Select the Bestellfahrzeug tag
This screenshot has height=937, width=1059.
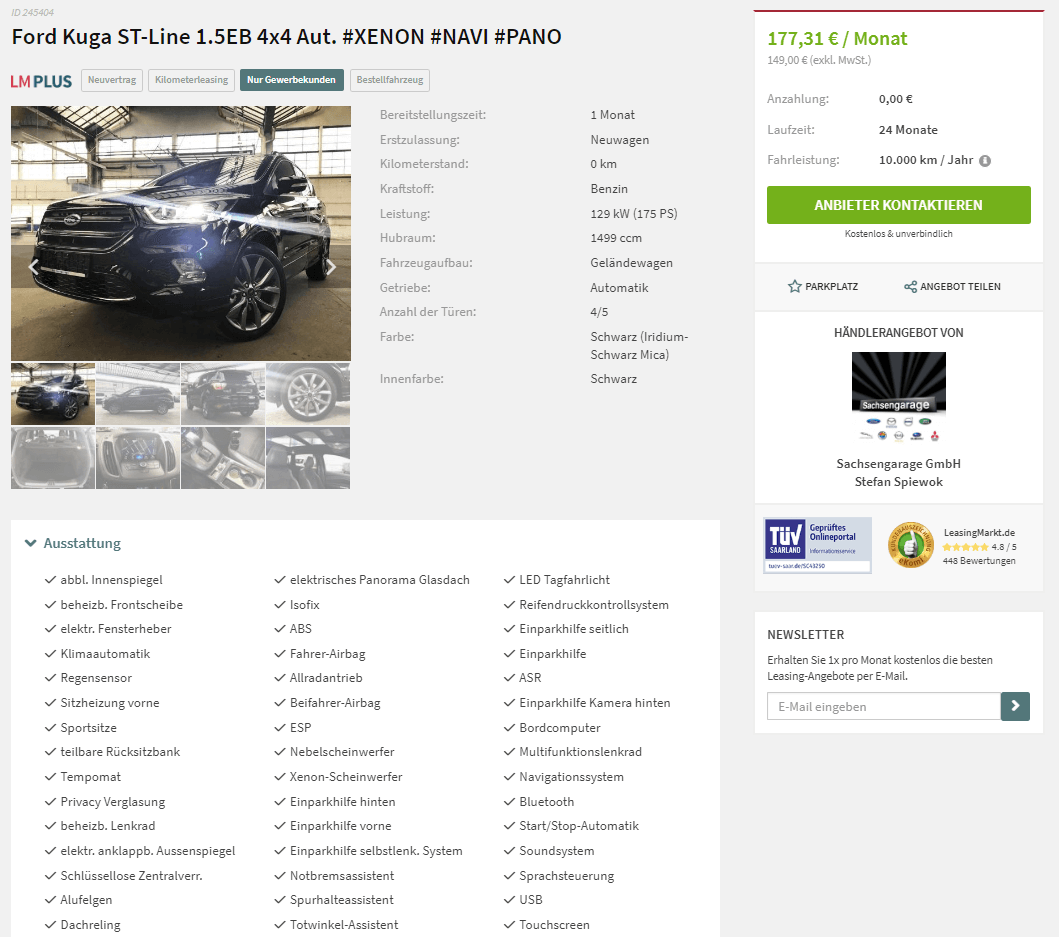click(390, 80)
